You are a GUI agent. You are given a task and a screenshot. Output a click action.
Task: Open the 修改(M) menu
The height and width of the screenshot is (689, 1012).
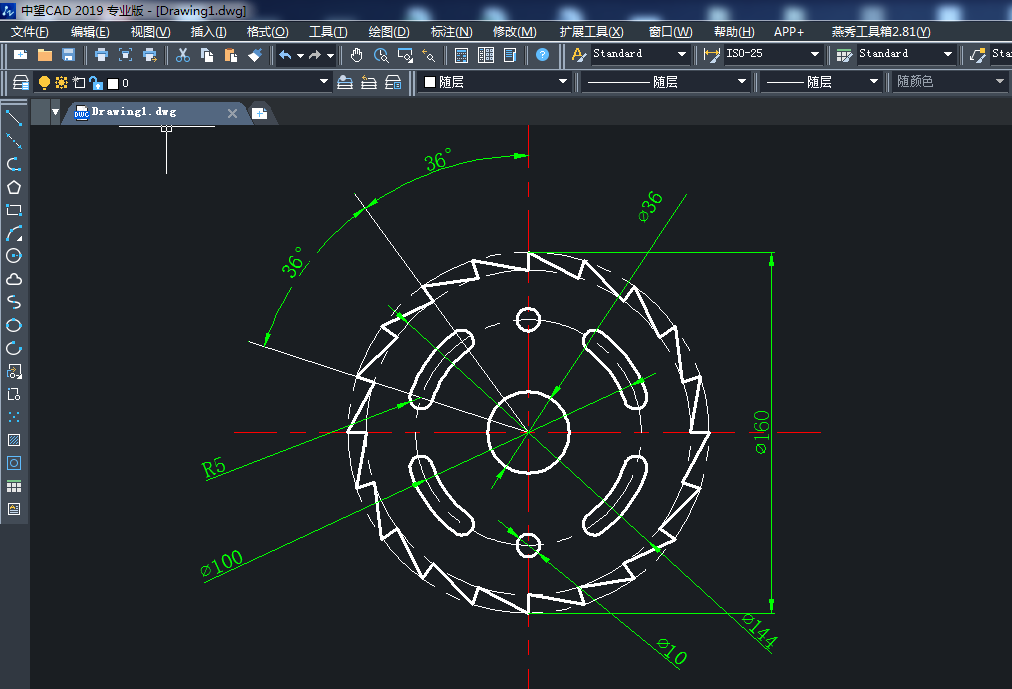click(514, 32)
